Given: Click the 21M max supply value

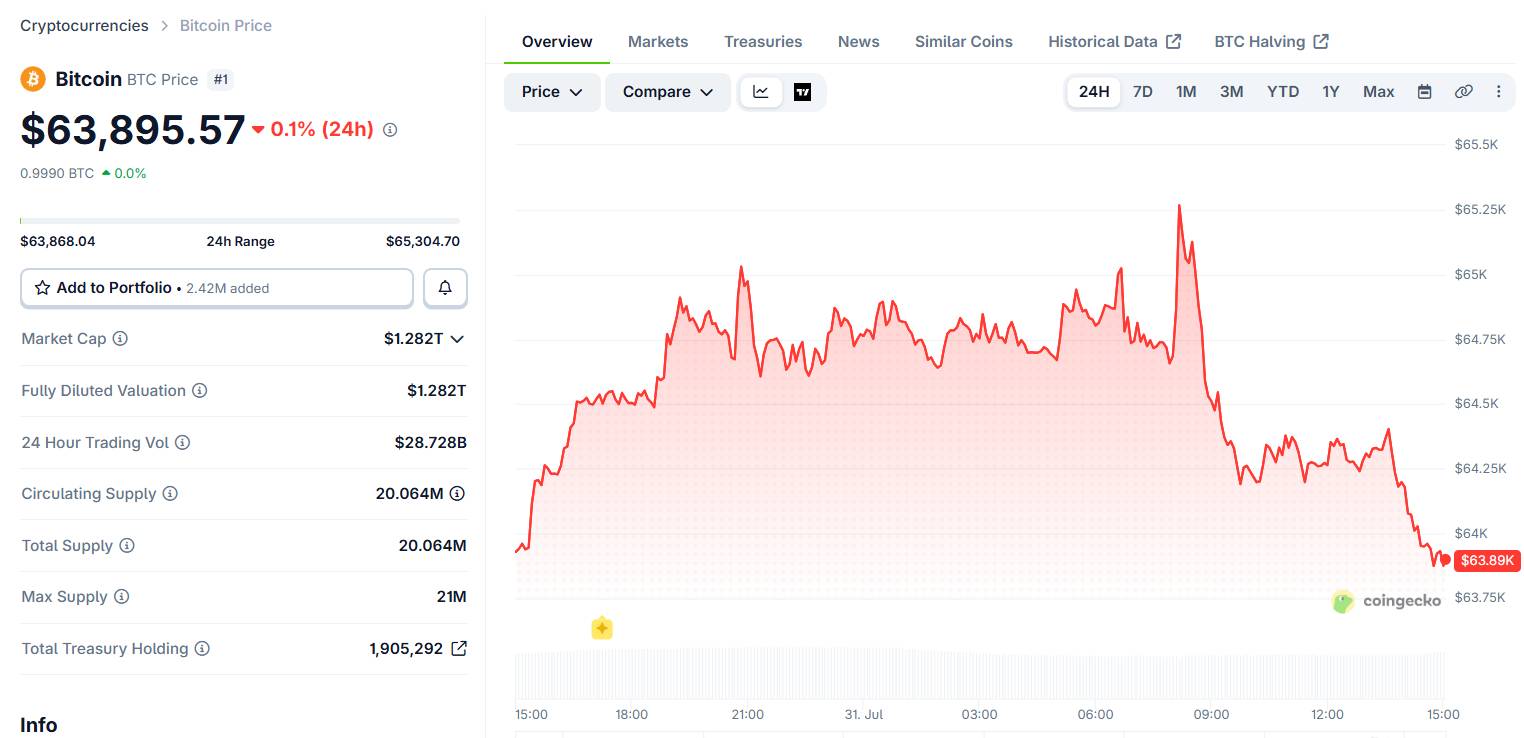Looking at the screenshot, I should (452, 597).
